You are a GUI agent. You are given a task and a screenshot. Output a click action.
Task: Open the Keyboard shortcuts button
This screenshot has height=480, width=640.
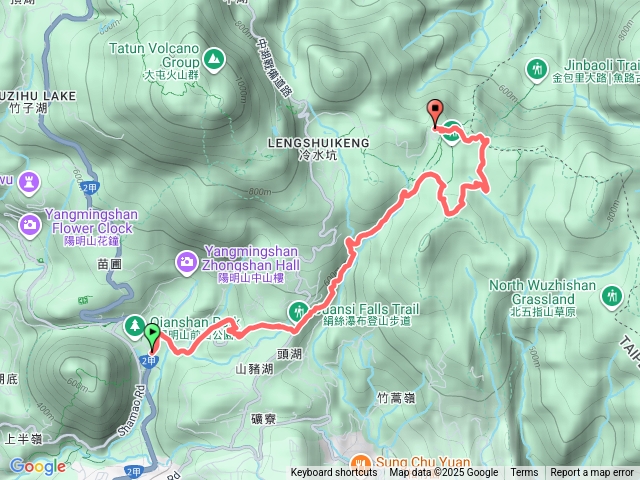pyautogui.click(x=334, y=473)
